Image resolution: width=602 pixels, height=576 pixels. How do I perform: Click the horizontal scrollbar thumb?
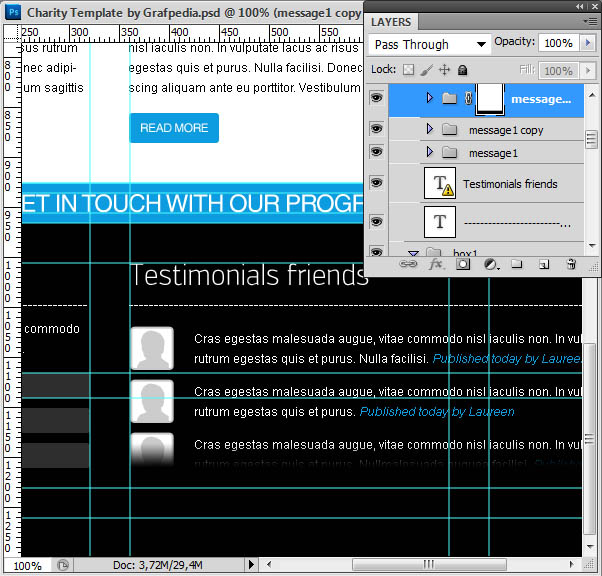coord(429,564)
